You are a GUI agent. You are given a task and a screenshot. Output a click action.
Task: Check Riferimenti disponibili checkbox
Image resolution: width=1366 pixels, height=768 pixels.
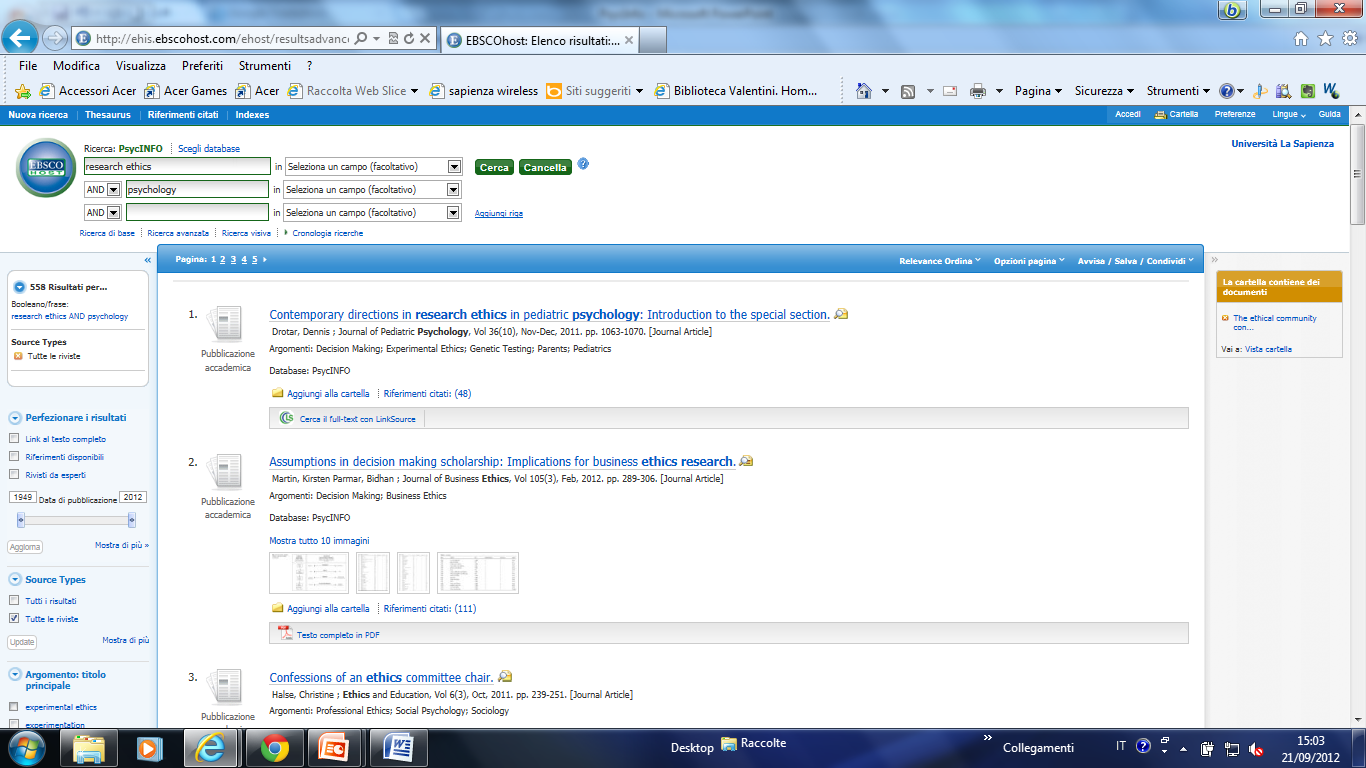[14, 457]
